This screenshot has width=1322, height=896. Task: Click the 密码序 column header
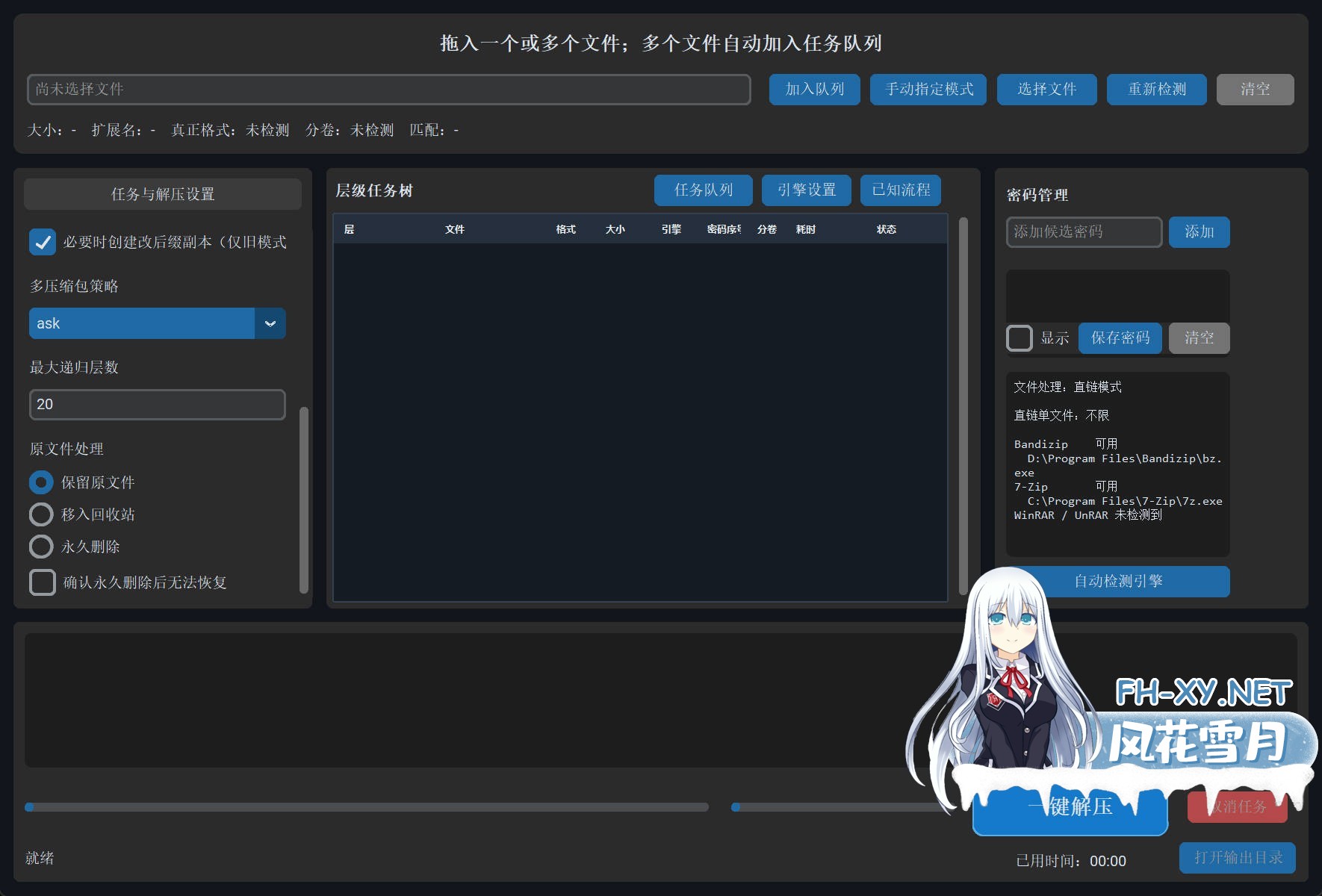[724, 229]
